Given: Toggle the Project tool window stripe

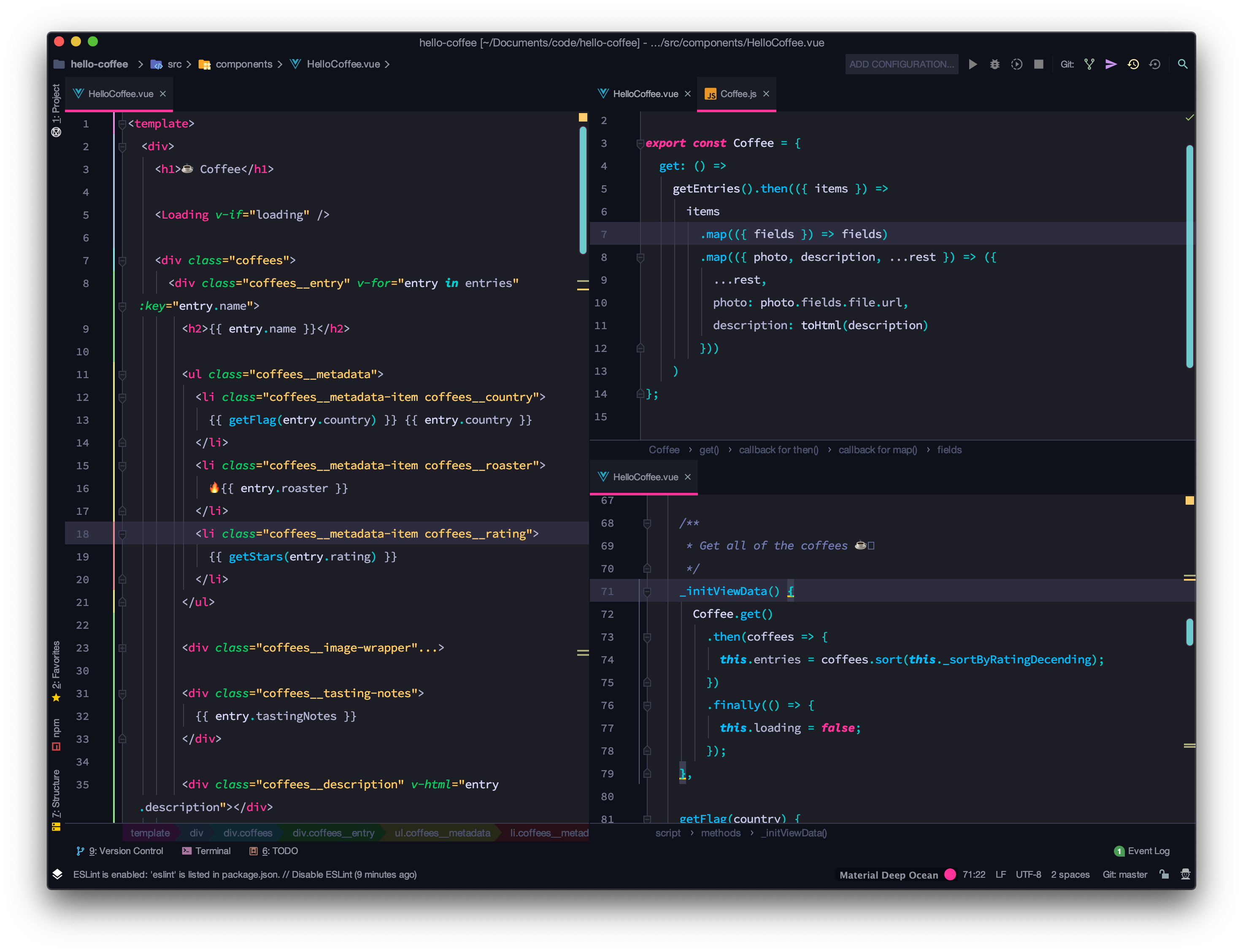Looking at the screenshot, I should point(56,104).
